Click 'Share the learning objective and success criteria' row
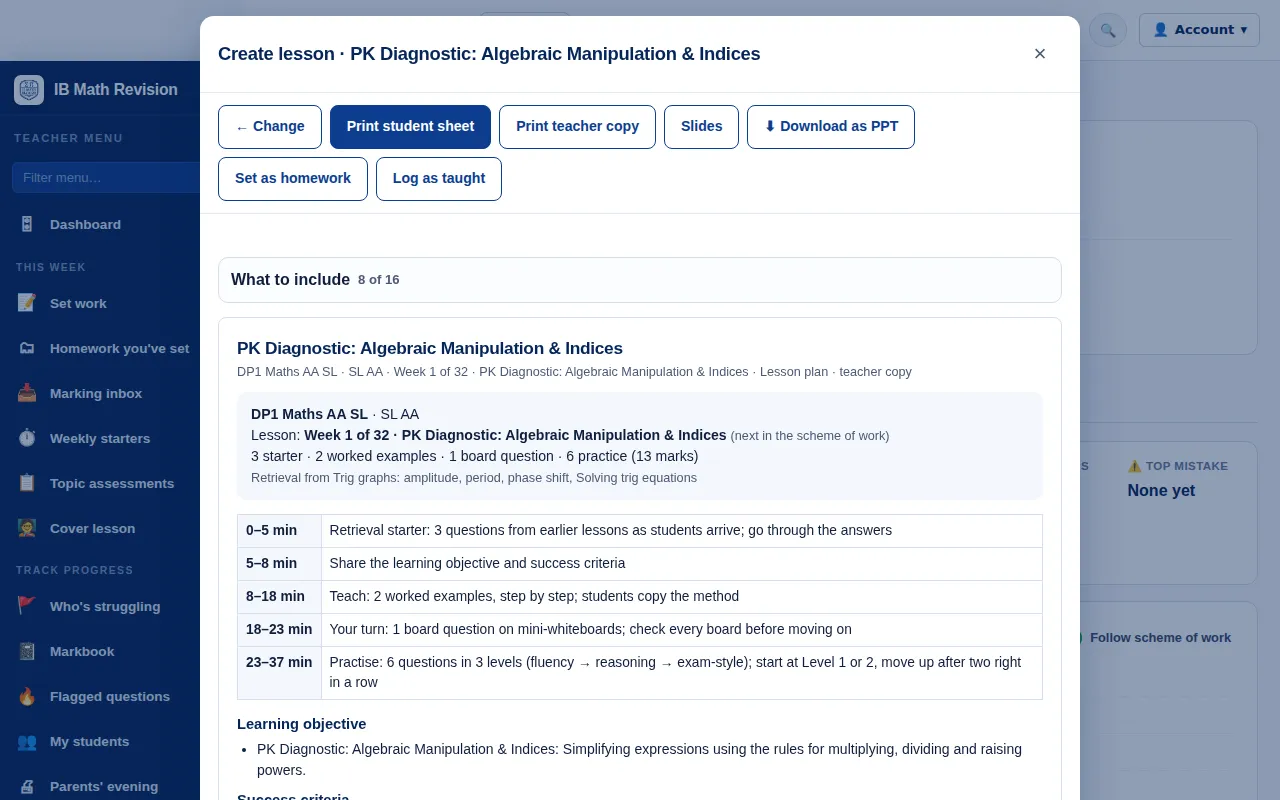Viewport: 1280px width, 800px height. tap(640, 564)
